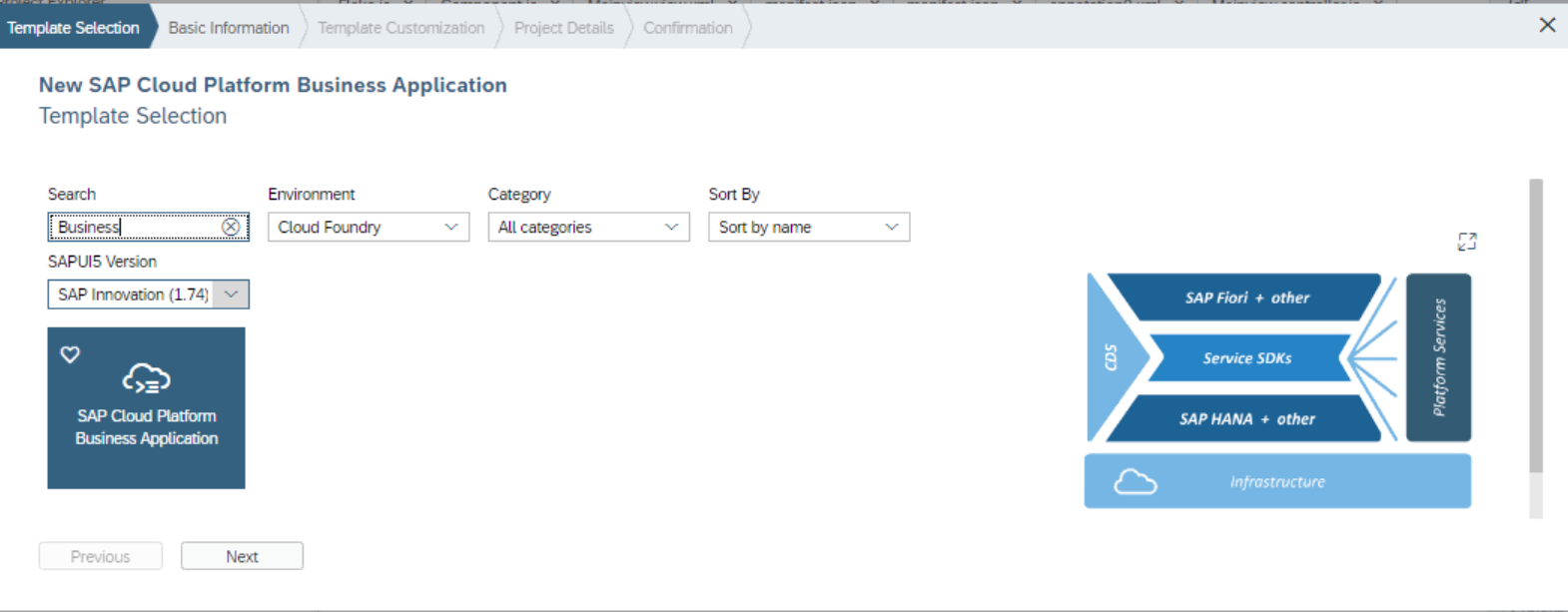The width and height of the screenshot is (1568, 612).
Task: Switch to Basic Information step
Action: (x=228, y=28)
